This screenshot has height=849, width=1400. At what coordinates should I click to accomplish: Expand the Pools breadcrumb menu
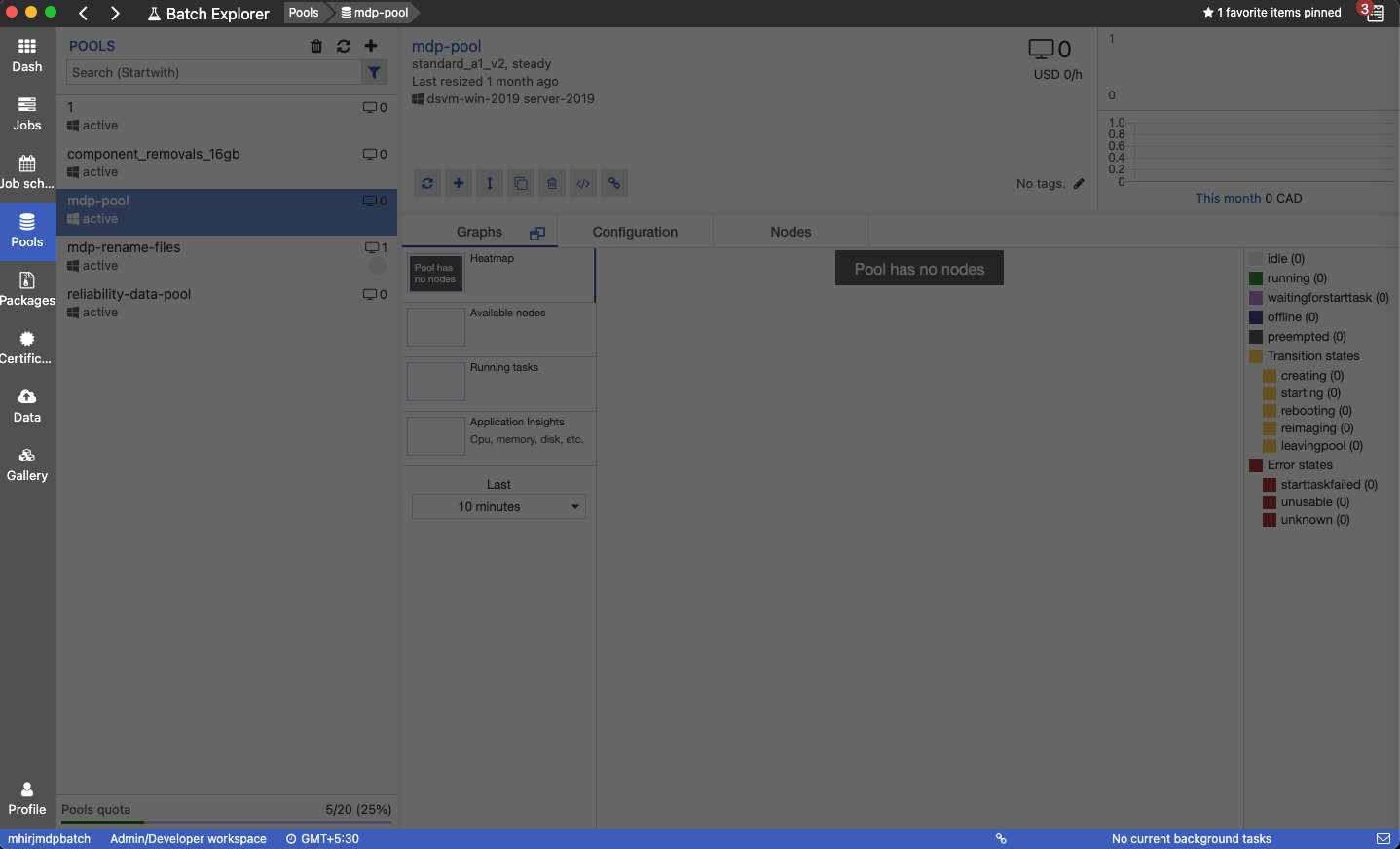(305, 13)
